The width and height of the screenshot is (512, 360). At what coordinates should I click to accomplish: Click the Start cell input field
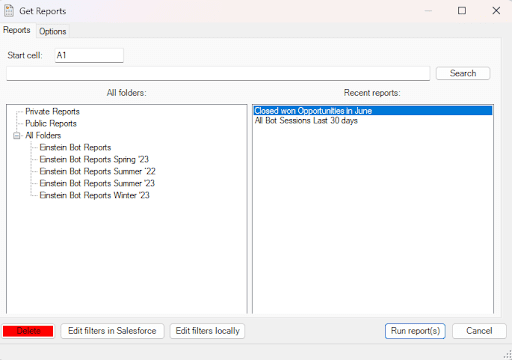point(89,55)
